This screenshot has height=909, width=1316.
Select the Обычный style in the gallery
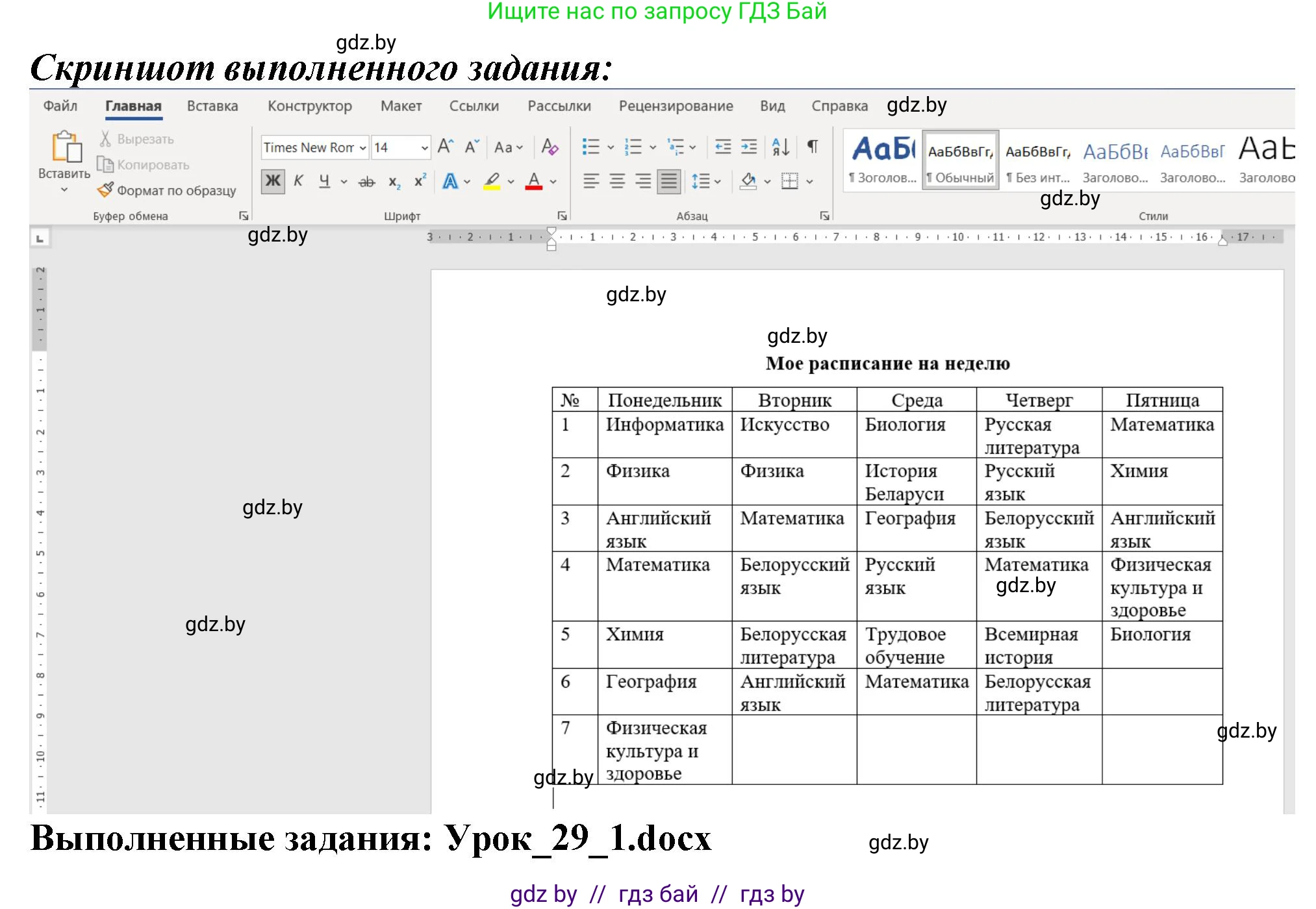(960, 159)
